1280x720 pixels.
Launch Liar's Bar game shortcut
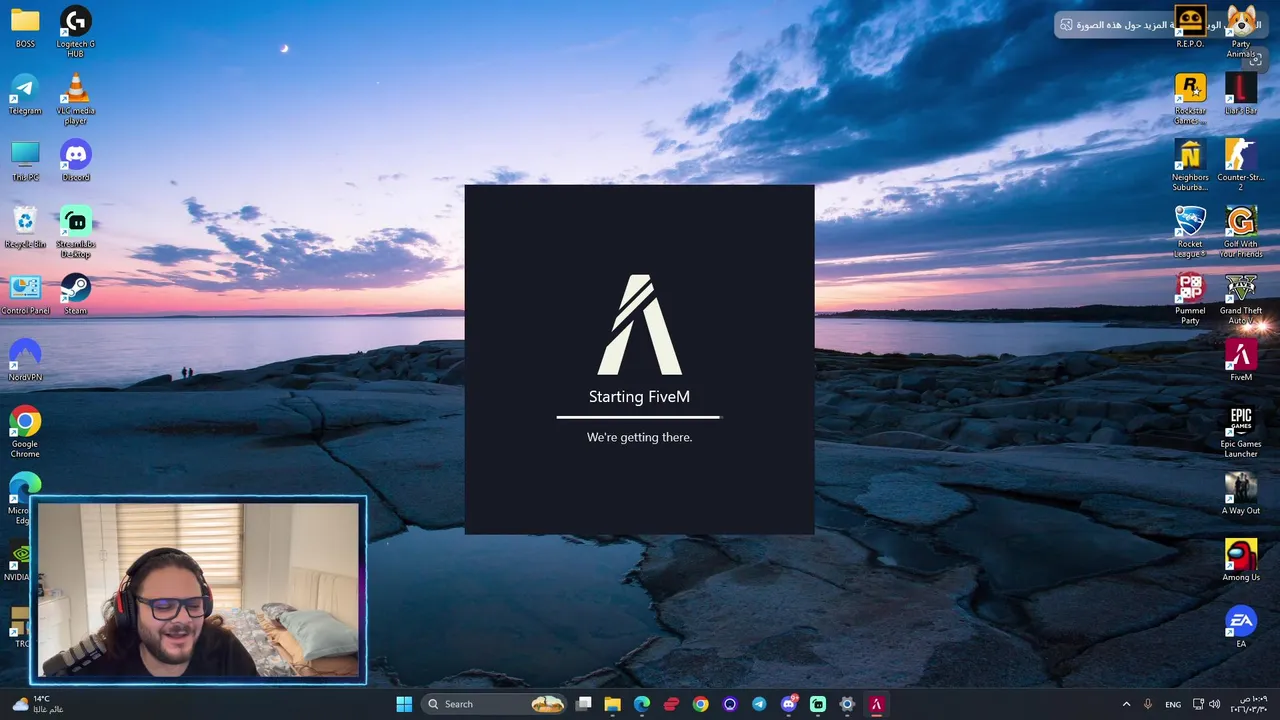pyautogui.click(x=1241, y=94)
